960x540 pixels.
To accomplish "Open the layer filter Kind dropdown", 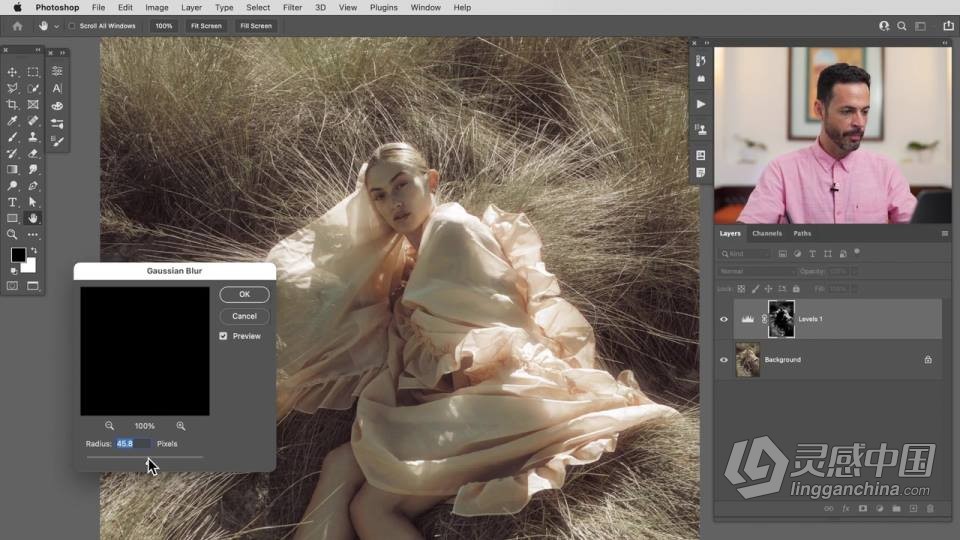I will pos(744,253).
